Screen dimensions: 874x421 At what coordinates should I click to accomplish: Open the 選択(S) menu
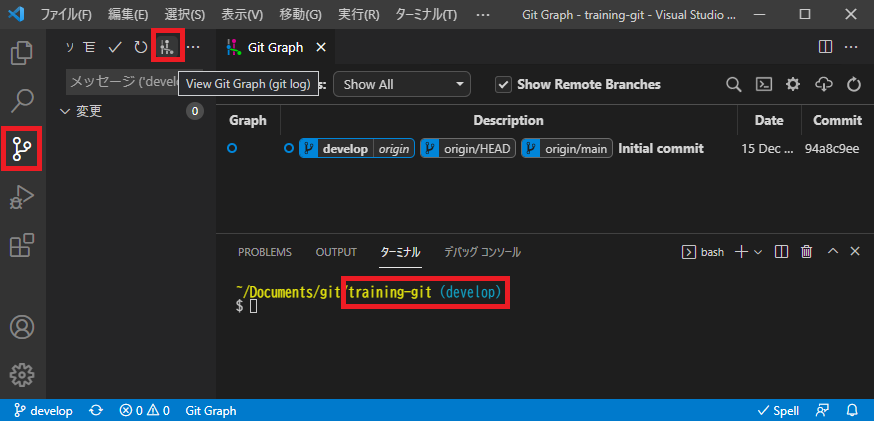(184, 14)
